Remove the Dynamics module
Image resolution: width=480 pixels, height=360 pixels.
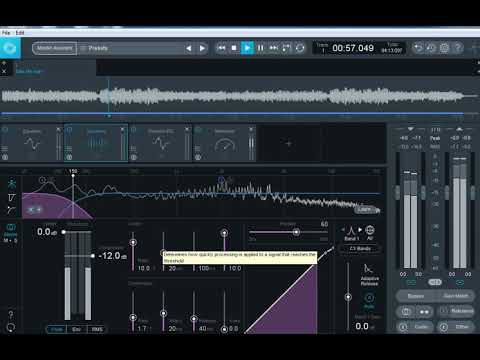pos(123,129)
